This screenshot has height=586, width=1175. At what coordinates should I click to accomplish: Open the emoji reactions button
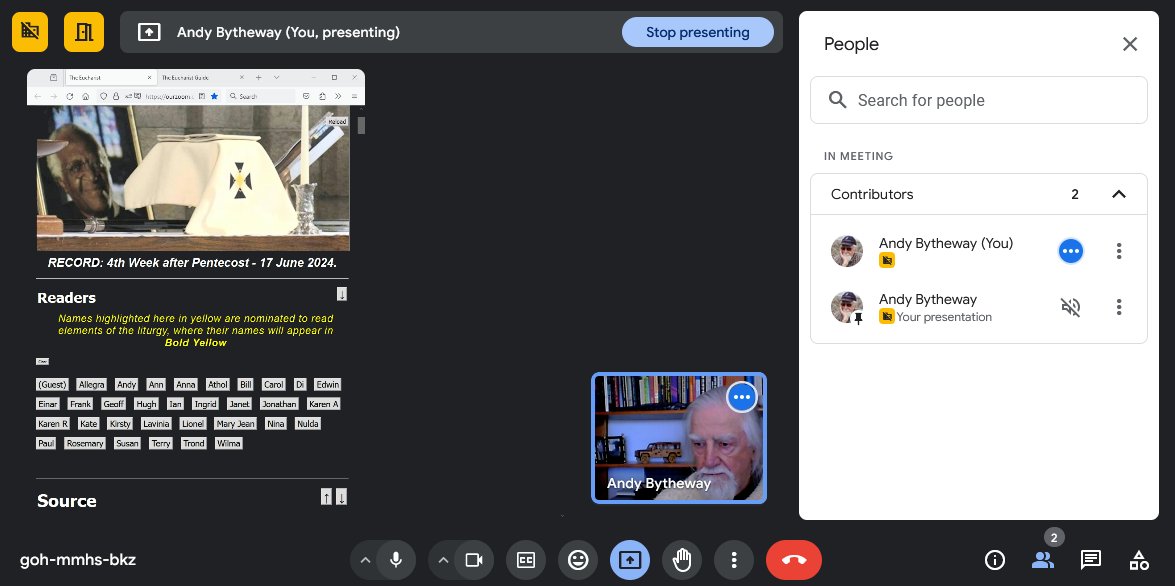[578, 560]
